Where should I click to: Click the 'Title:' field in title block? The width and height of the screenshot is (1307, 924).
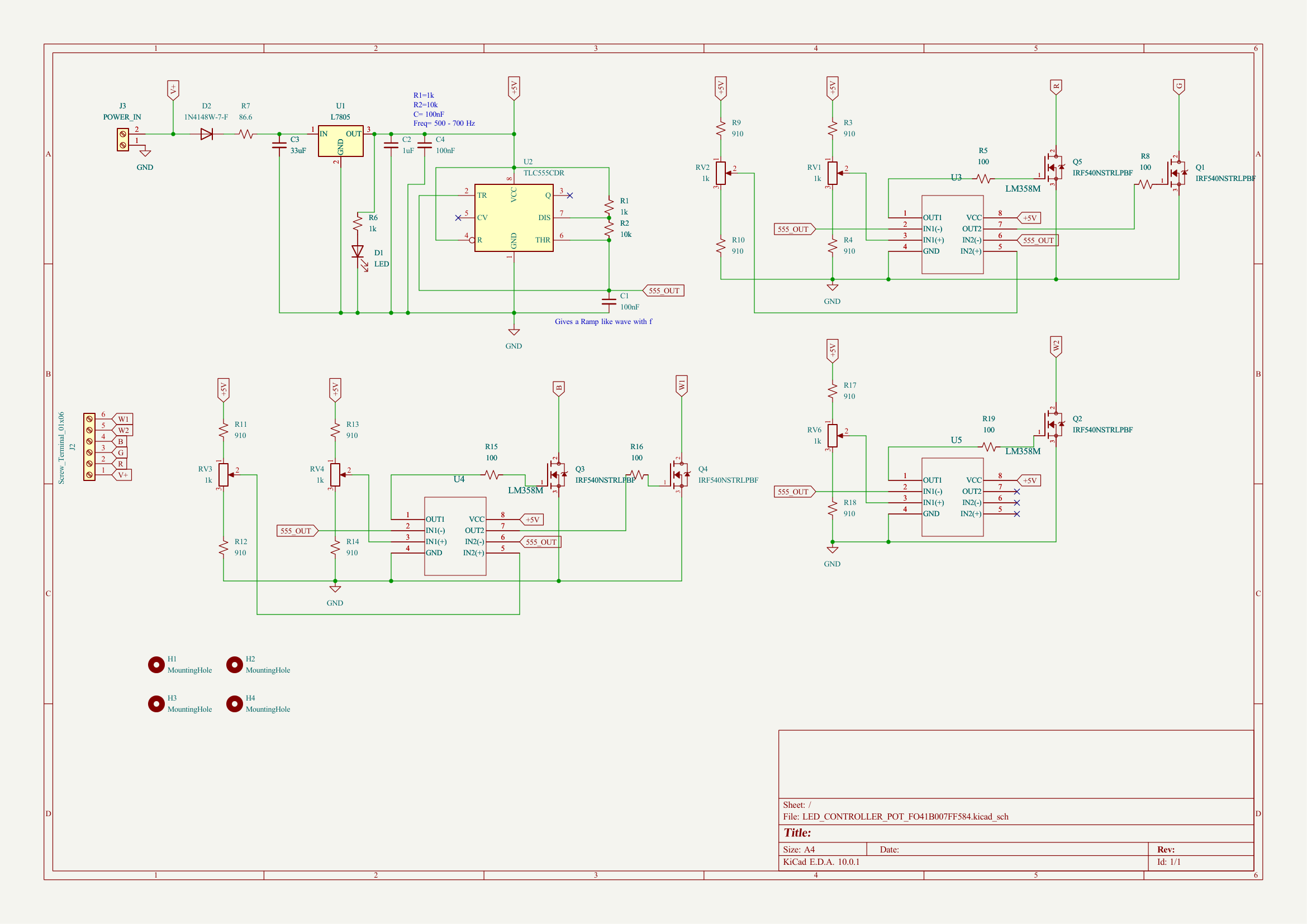(x=797, y=833)
